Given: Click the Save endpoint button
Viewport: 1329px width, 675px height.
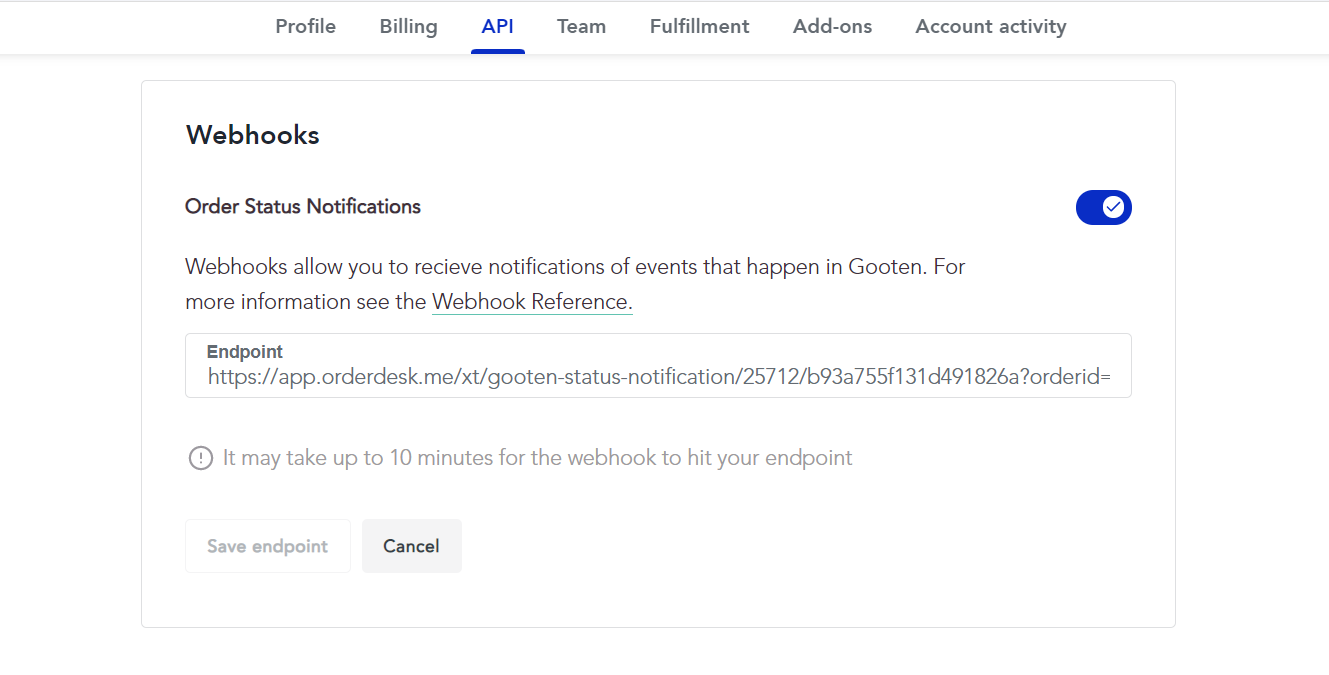Looking at the screenshot, I should (x=268, y=546).
